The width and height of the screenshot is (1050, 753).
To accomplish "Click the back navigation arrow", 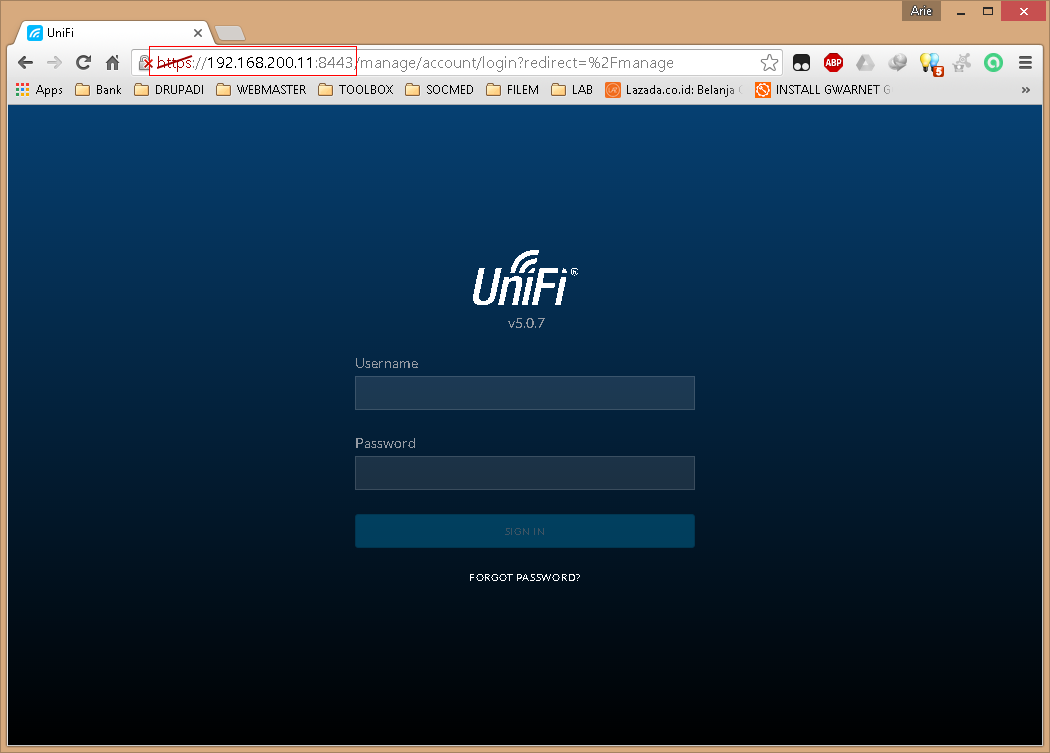I will pos(25,62).
